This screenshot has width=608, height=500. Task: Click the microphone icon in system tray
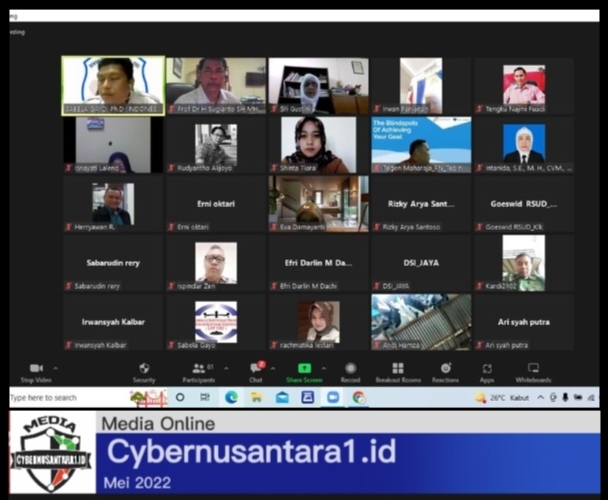click(565, 397)
